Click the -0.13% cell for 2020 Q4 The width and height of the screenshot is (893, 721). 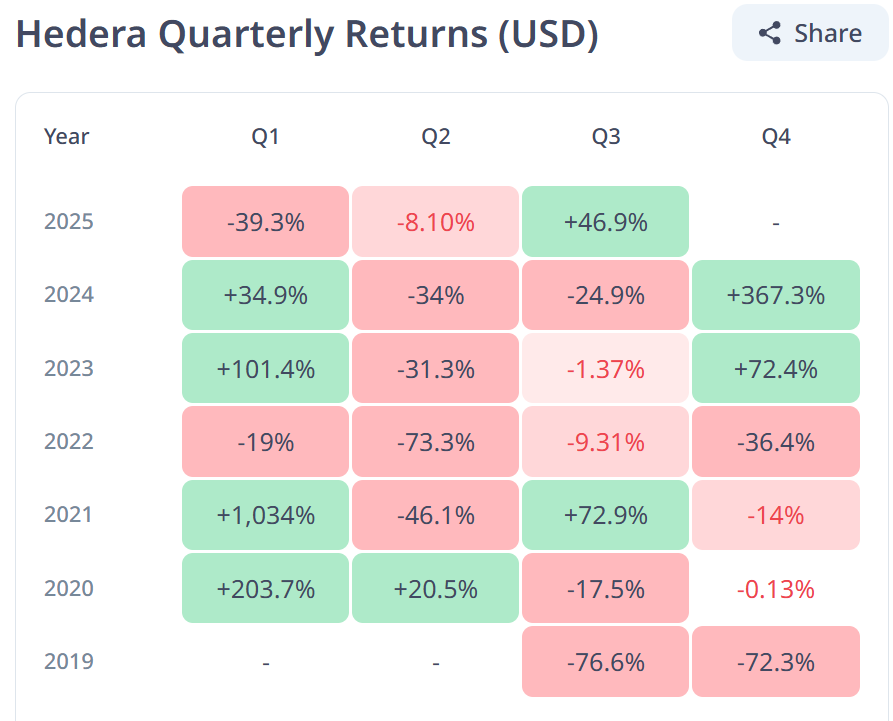click(775, 588)
